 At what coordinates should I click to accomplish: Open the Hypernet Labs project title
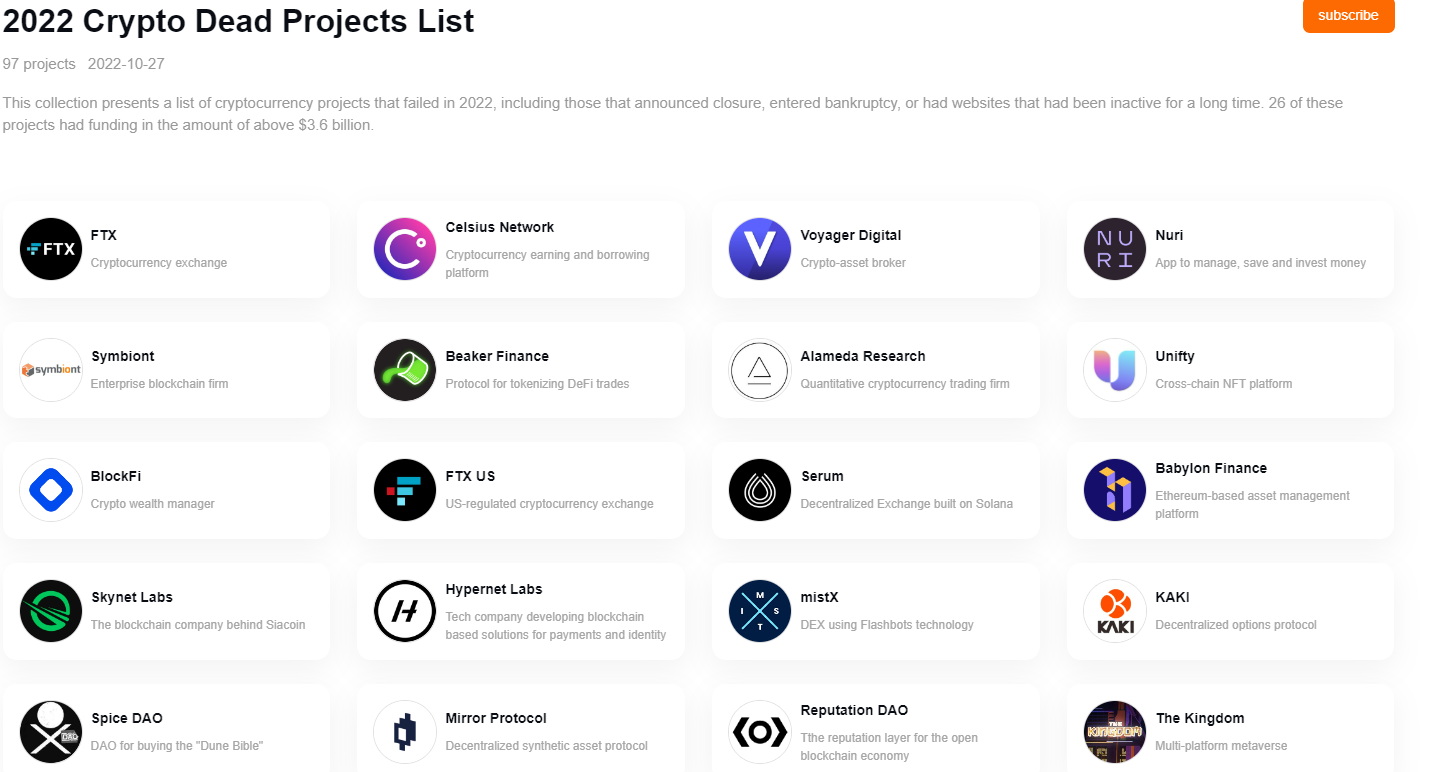494,589
